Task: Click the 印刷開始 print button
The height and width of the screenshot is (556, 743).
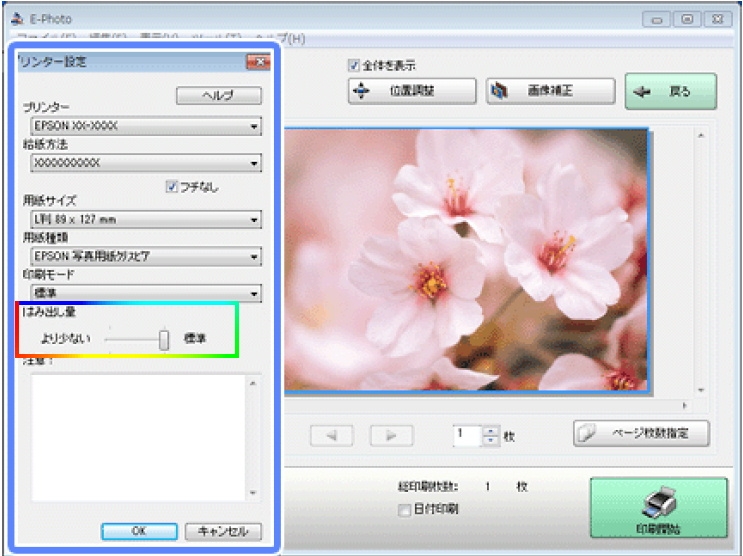Action: coord(659,508)
